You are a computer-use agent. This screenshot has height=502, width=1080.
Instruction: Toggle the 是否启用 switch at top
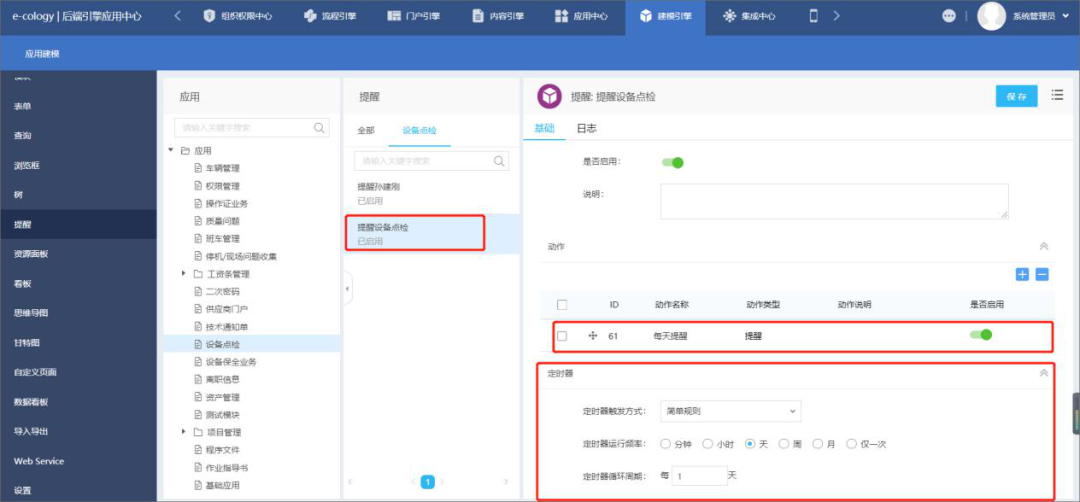[x=672, y=163]
